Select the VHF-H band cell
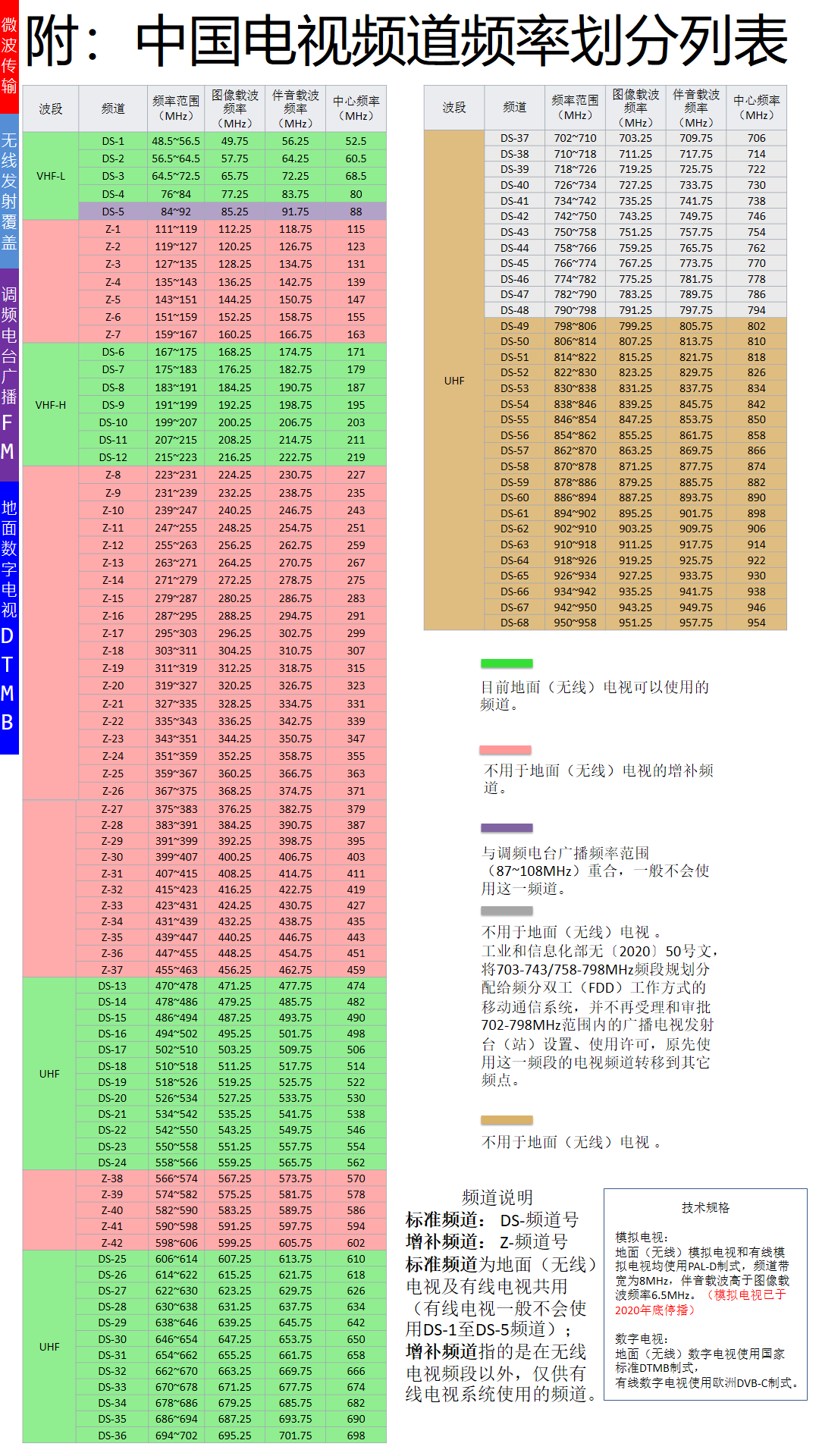The image size is (819, 1456). pos(51,405)
